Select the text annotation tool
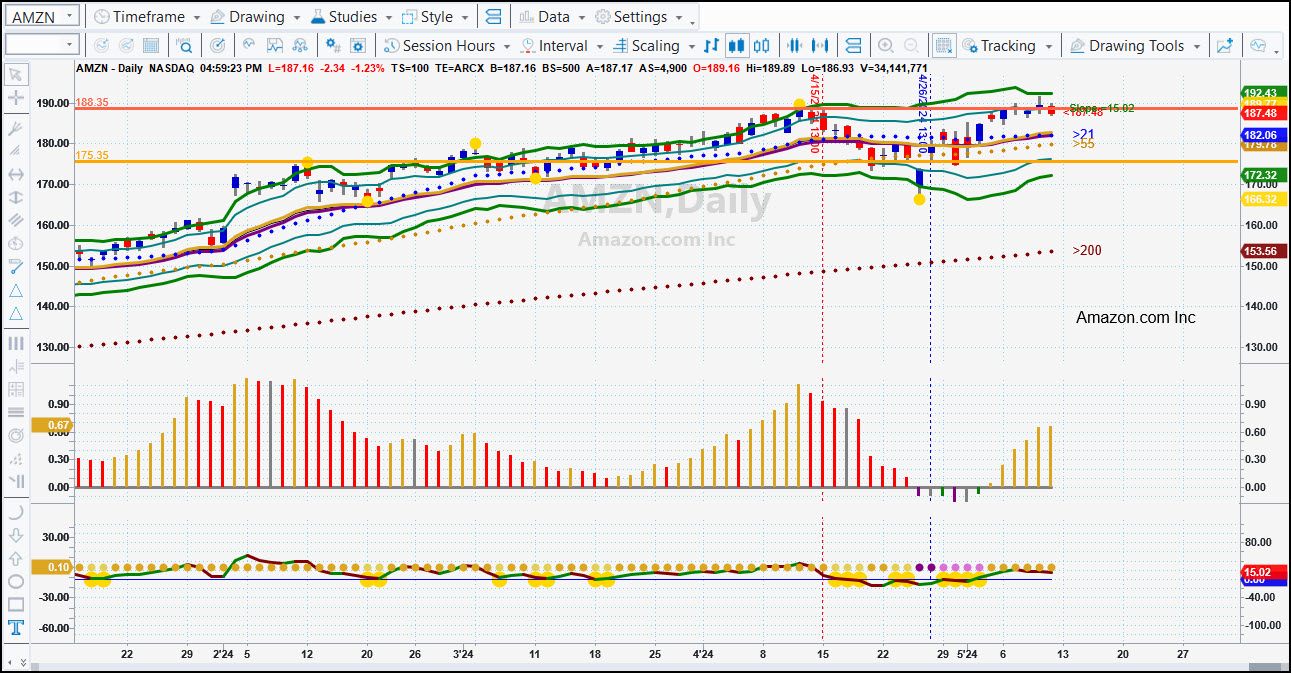This screenshot has height=673, width=1291. (x=16, y=628)
